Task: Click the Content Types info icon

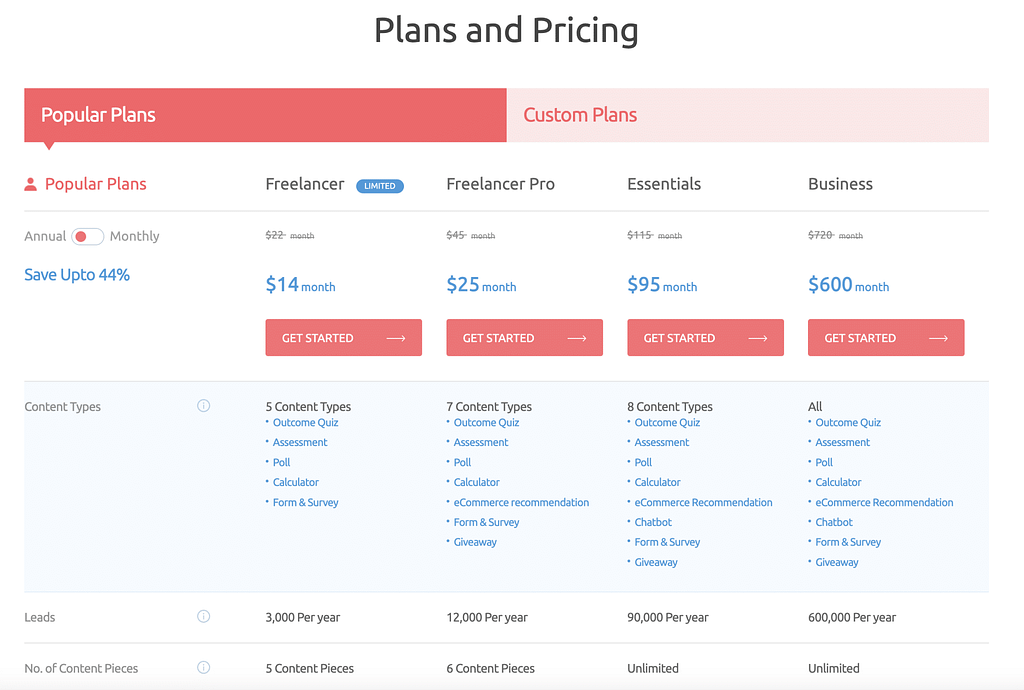Action: pos(203,406)
